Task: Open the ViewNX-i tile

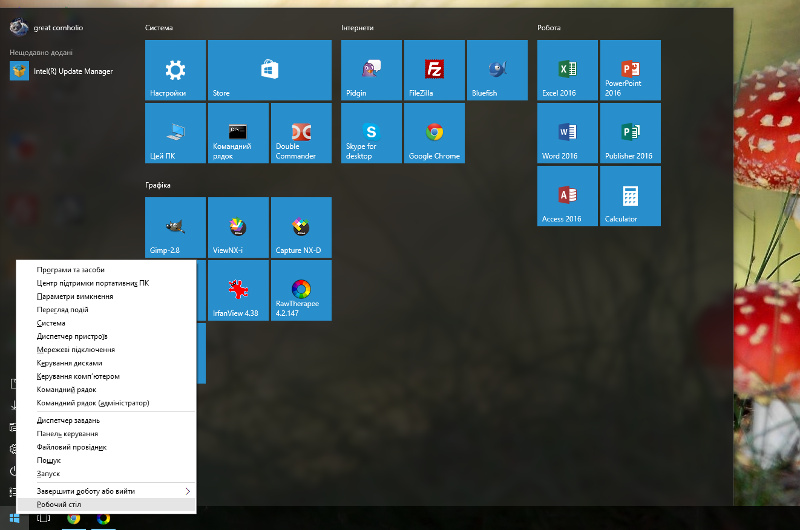Action: coord(238,228)
